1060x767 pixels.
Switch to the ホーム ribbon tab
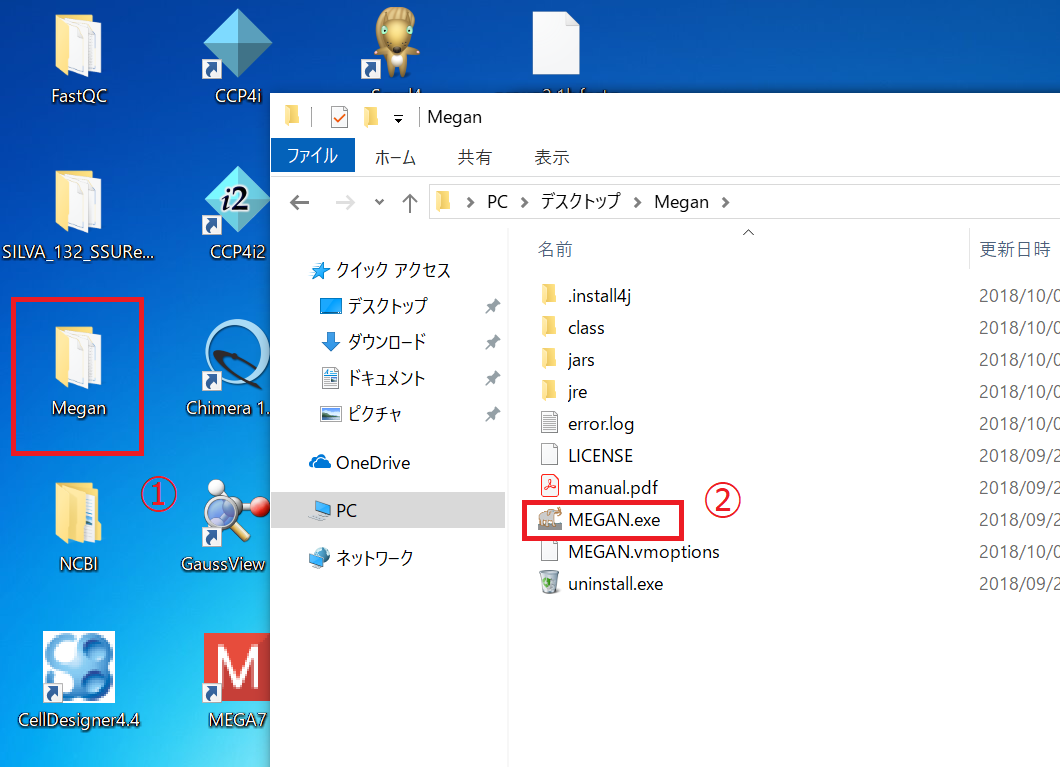click(x=395, y=157)
